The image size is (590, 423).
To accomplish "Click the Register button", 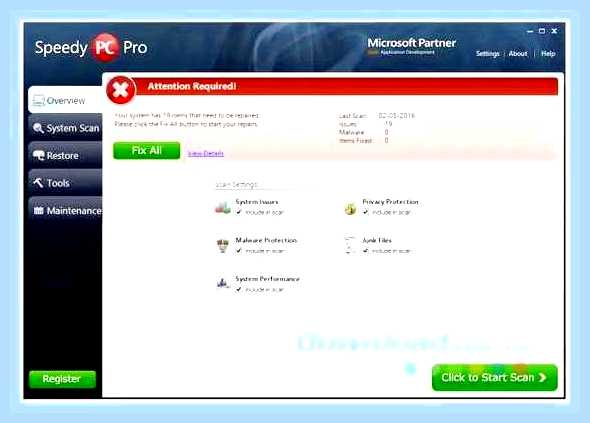I will [62, 379].
